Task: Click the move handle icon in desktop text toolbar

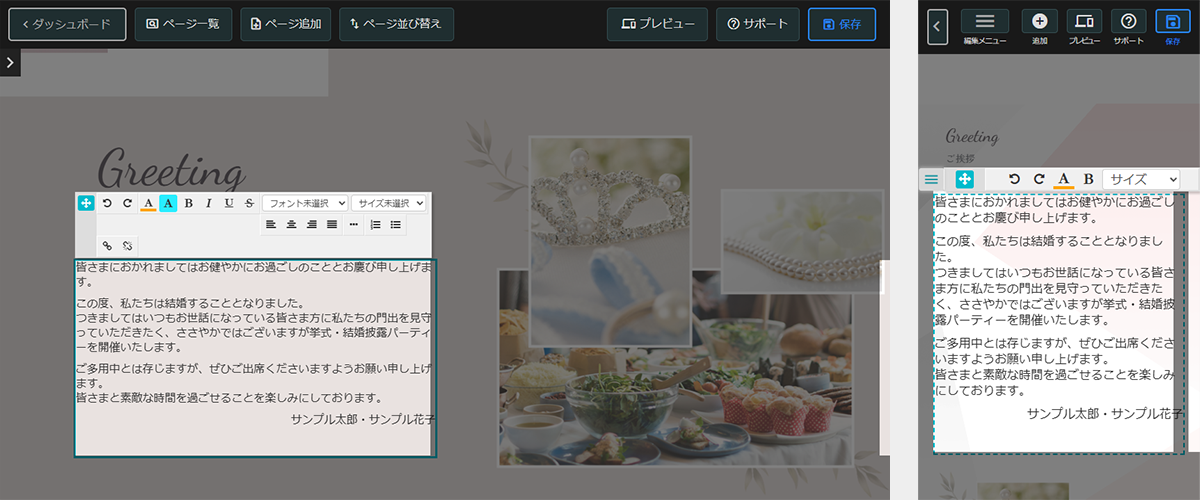Action: [x=86, y=203]
